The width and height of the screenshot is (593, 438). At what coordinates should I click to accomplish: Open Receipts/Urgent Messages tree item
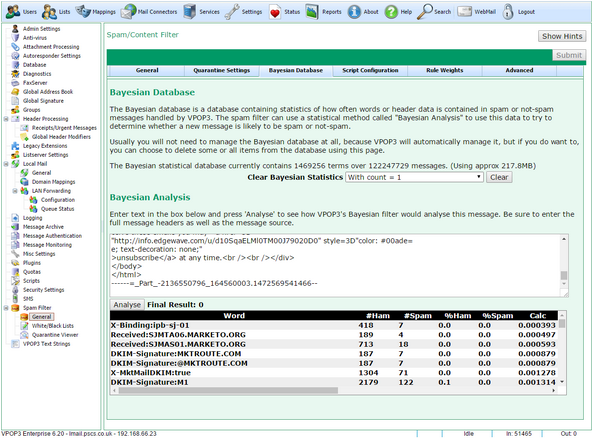(x=64, y=128)
